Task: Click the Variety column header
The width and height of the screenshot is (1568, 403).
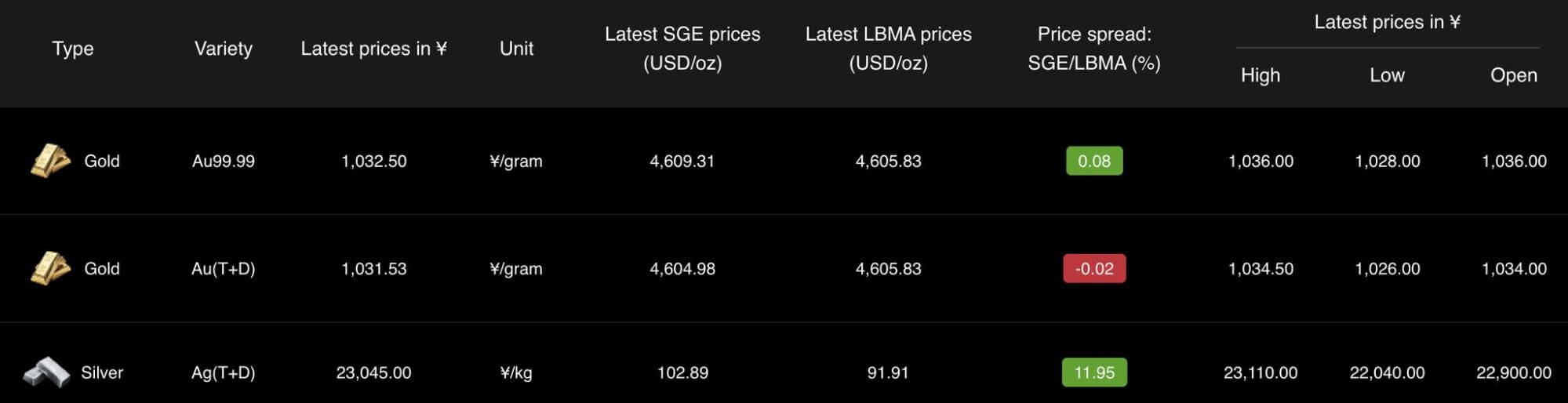Action: (224, 49)
